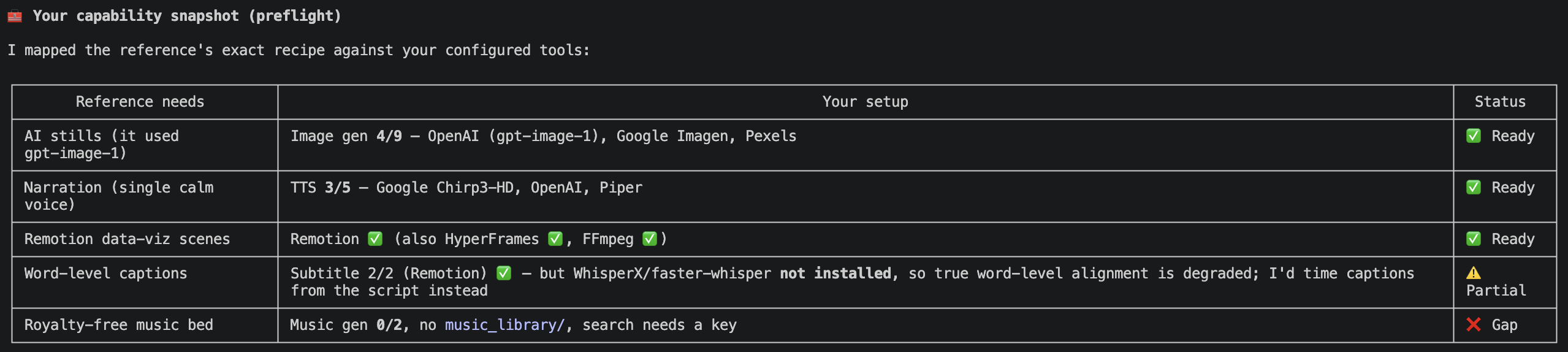Select the Reference needs column header

coord(140,102)
